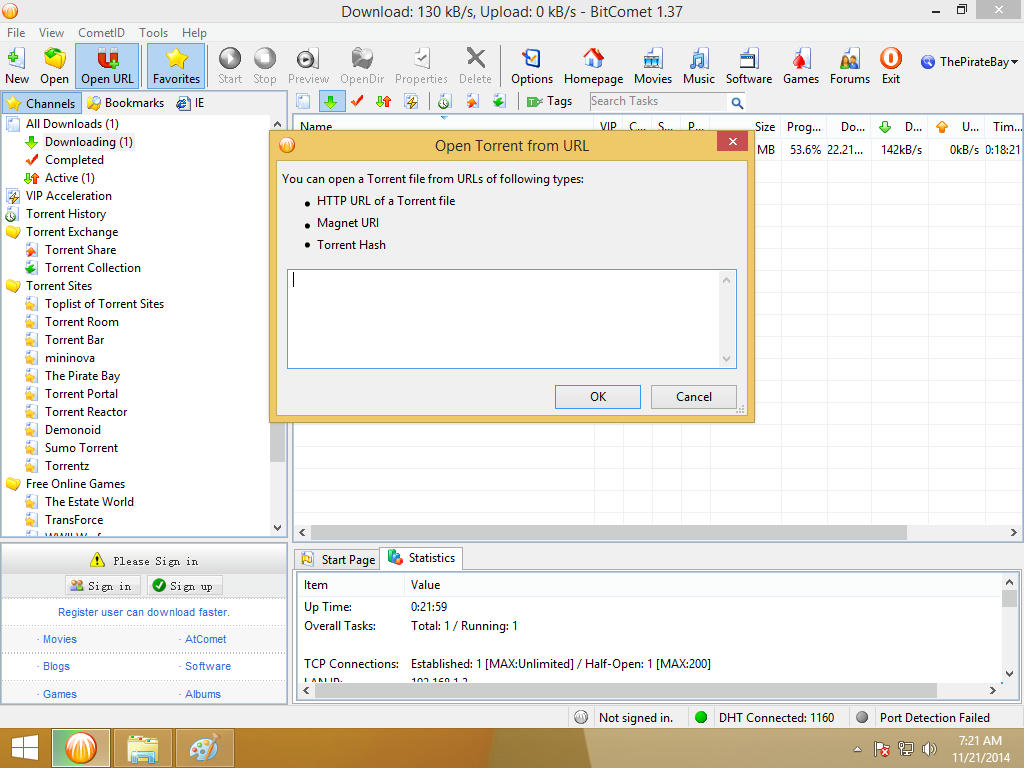This screenshot has width=1024, height=768.
Task: Click OK in Open Torrent from URL dialog
Action: tap(598, 396)
